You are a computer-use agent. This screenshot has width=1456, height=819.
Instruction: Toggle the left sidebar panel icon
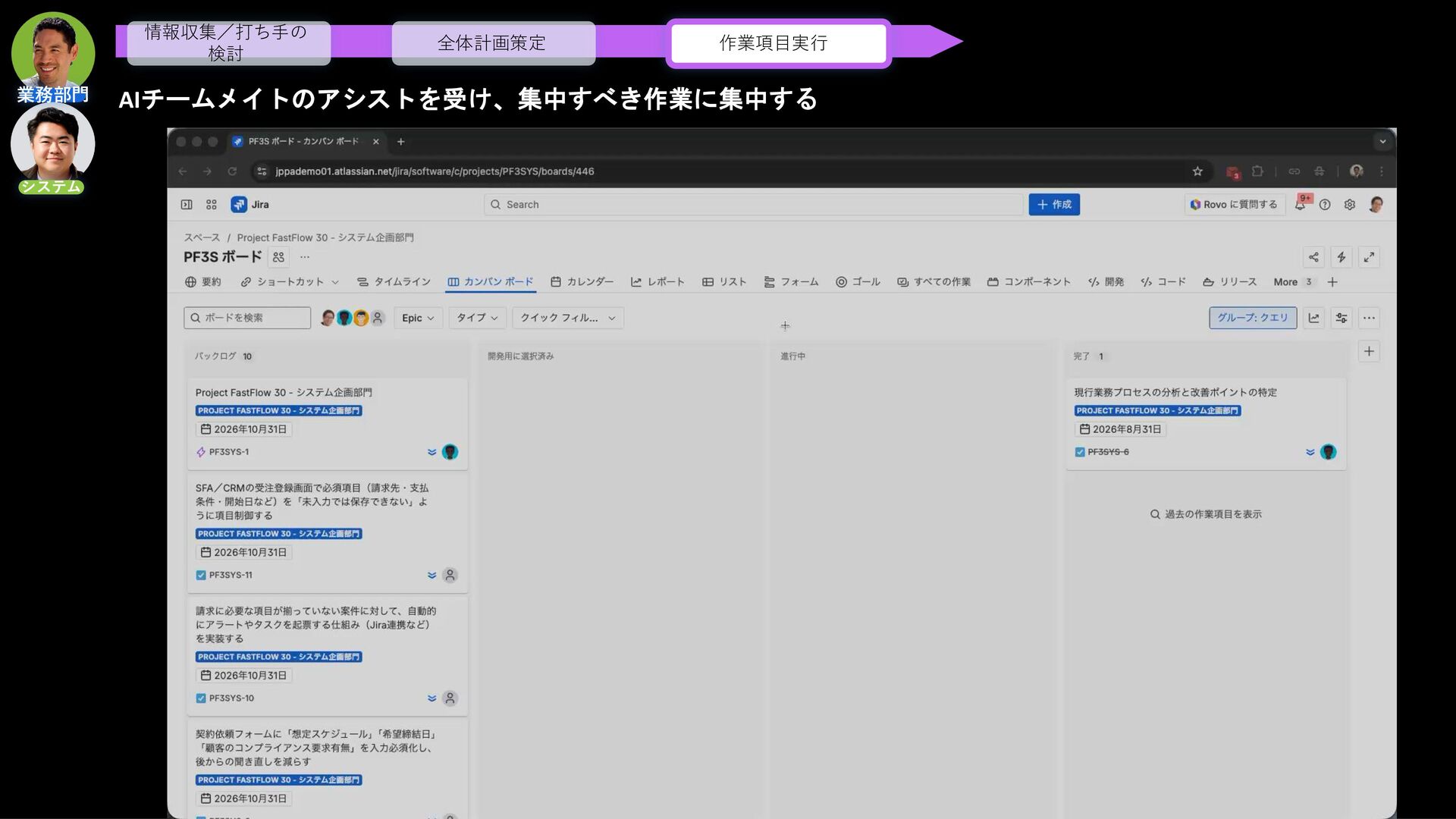click(x=187, y=205)
